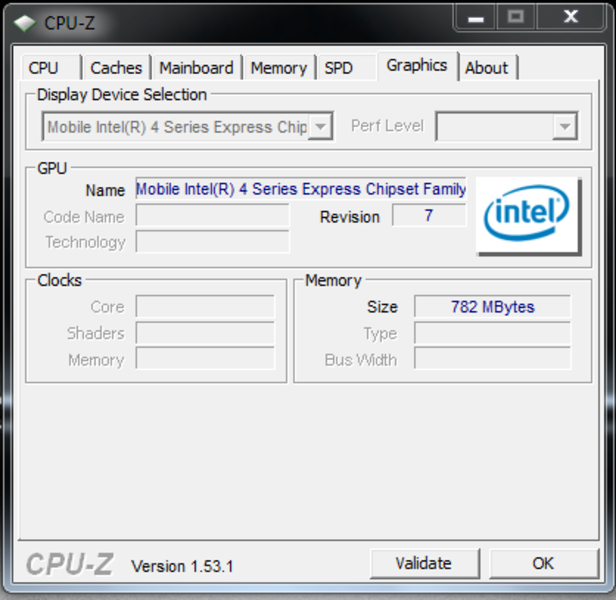Image resolution: width=616 pixels, height=600 pixels.
Task: Click the GPU Name field
Action: point(301,189)
